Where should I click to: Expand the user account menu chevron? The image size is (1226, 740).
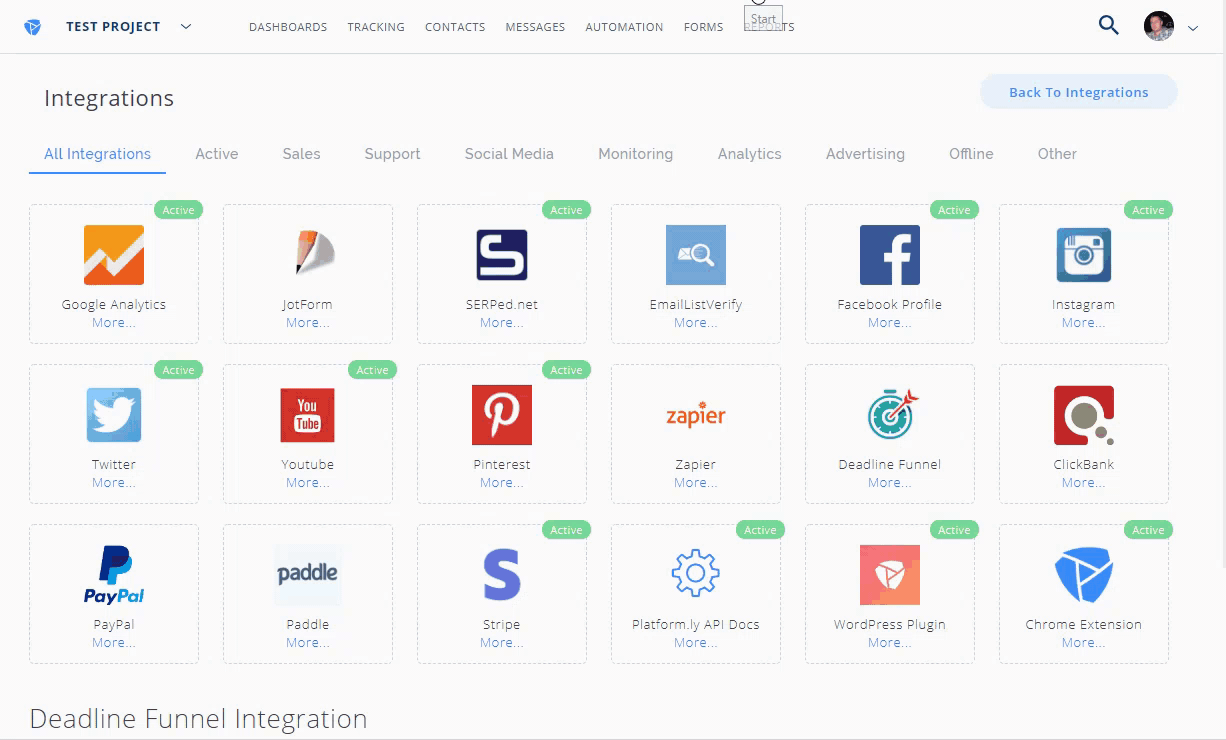pos(1193,29)
